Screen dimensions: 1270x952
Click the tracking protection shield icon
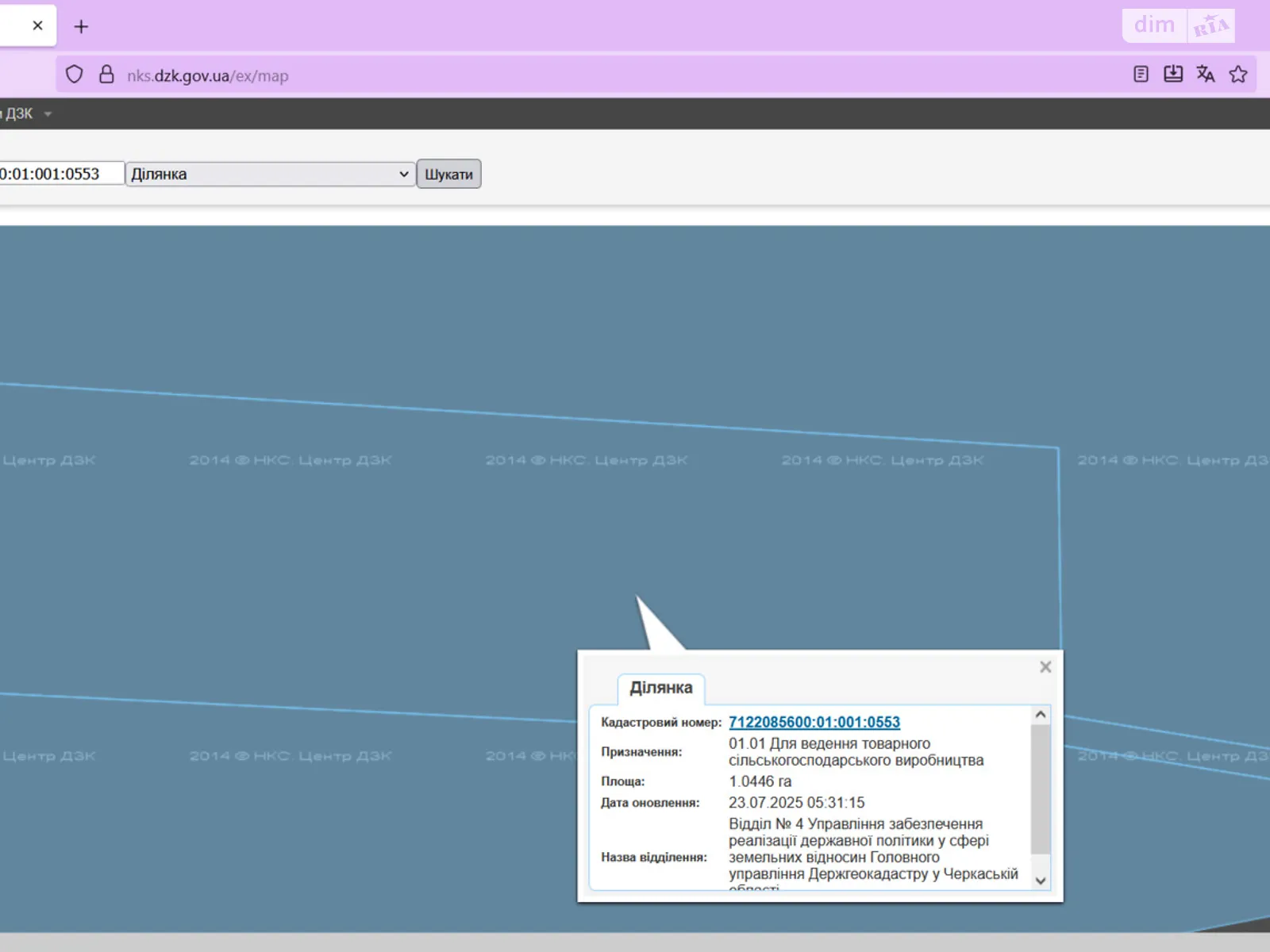[74, 75]
